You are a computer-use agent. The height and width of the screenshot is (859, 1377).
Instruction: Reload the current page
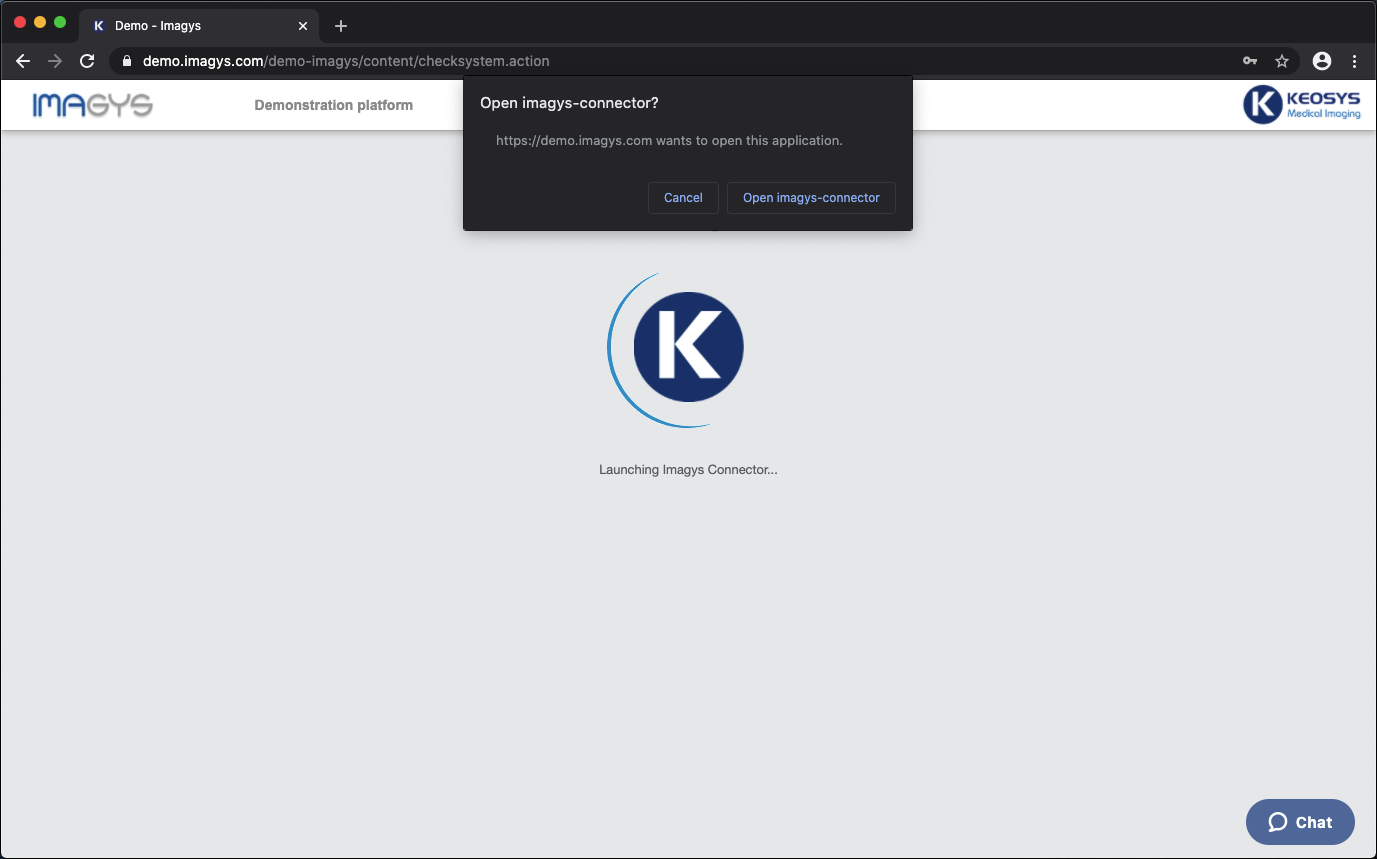coord(87,61)
